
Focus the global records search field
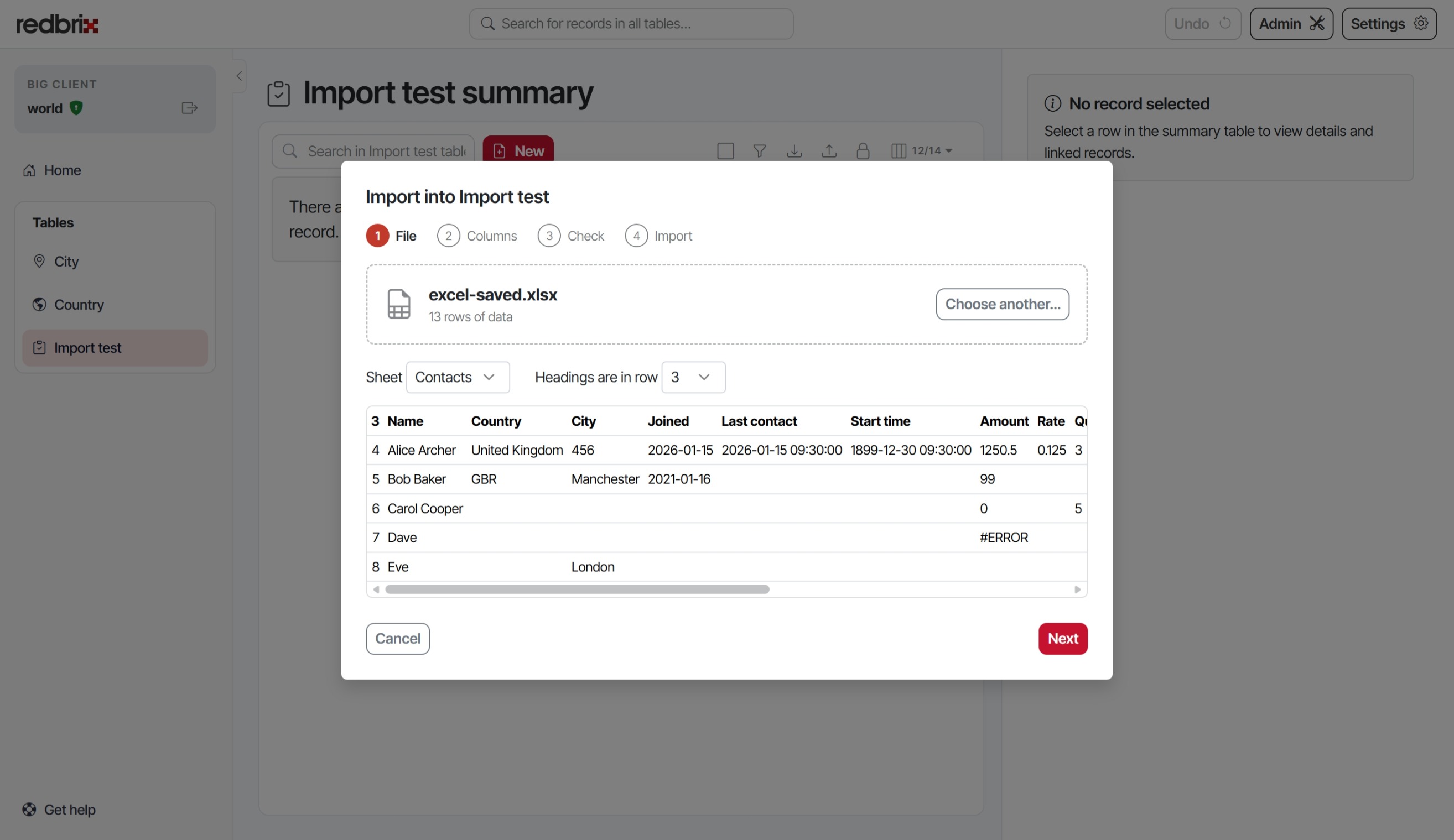(631, 24)
